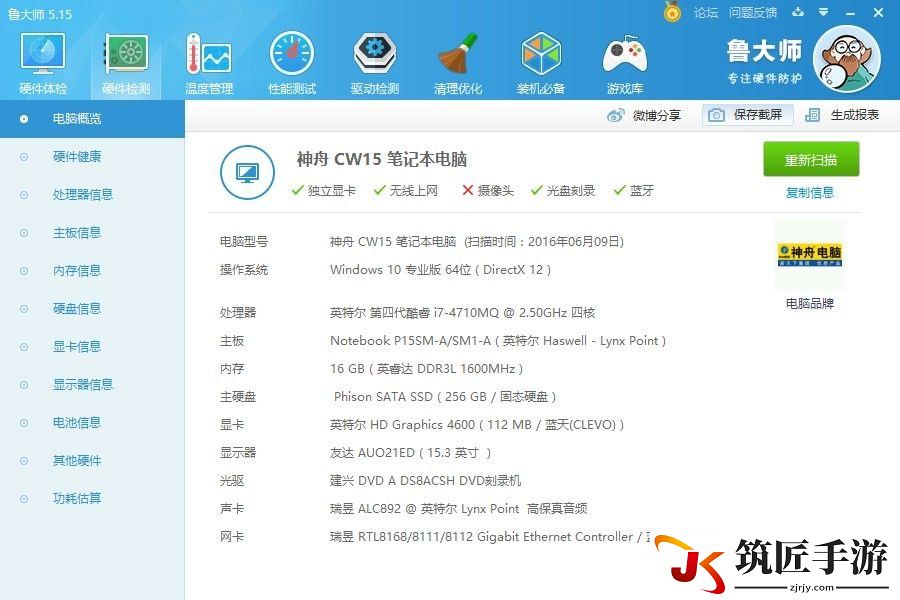Click the 重新扫描 rescan button
The width and height of the screenshot is (900, 600).
pos(811,159)
